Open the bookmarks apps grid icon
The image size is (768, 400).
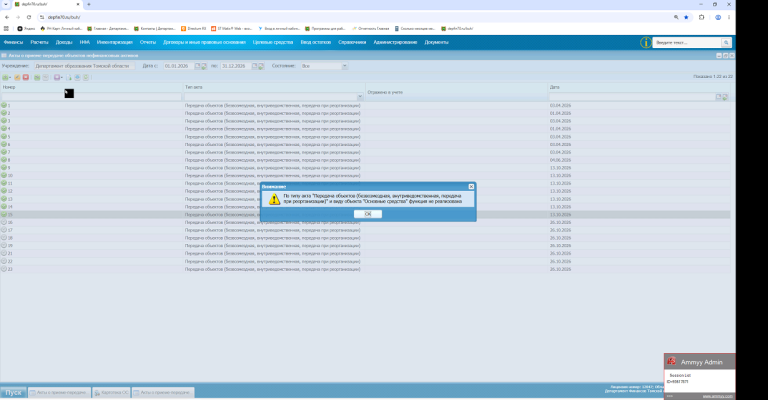6,28
